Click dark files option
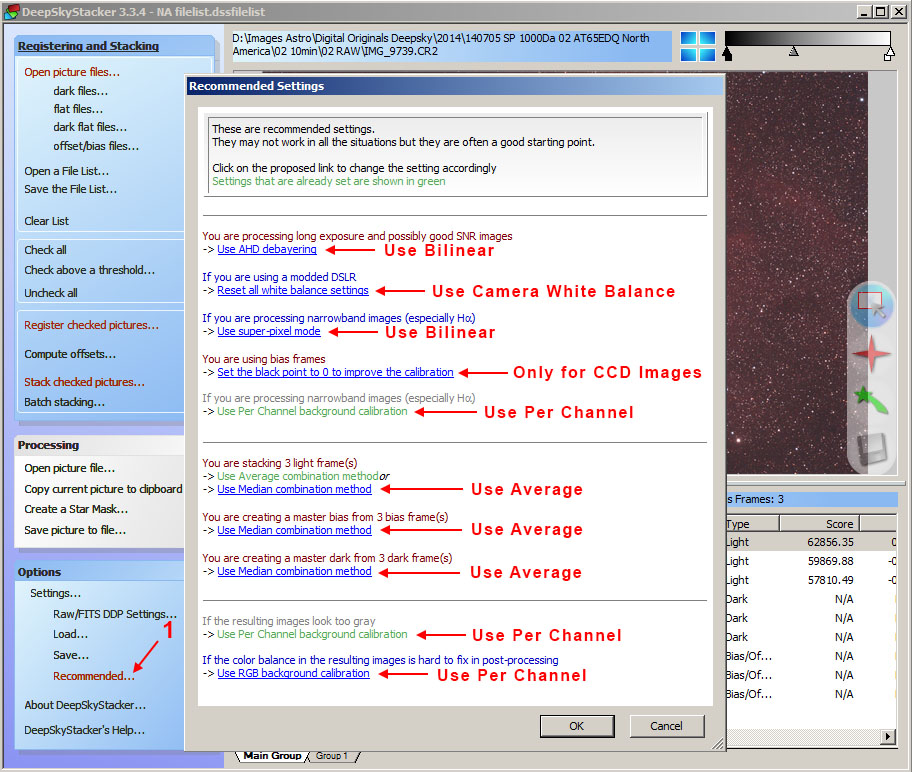 (x=81, y=91)
